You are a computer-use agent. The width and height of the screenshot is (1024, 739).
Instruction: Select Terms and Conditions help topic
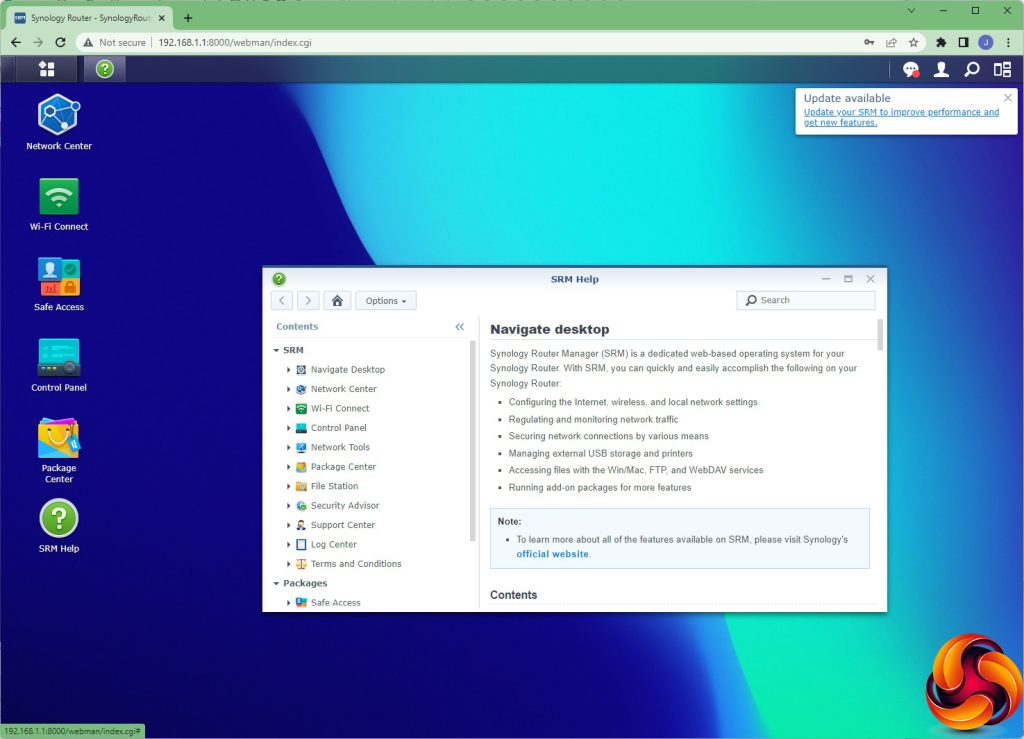coord(355,564)
